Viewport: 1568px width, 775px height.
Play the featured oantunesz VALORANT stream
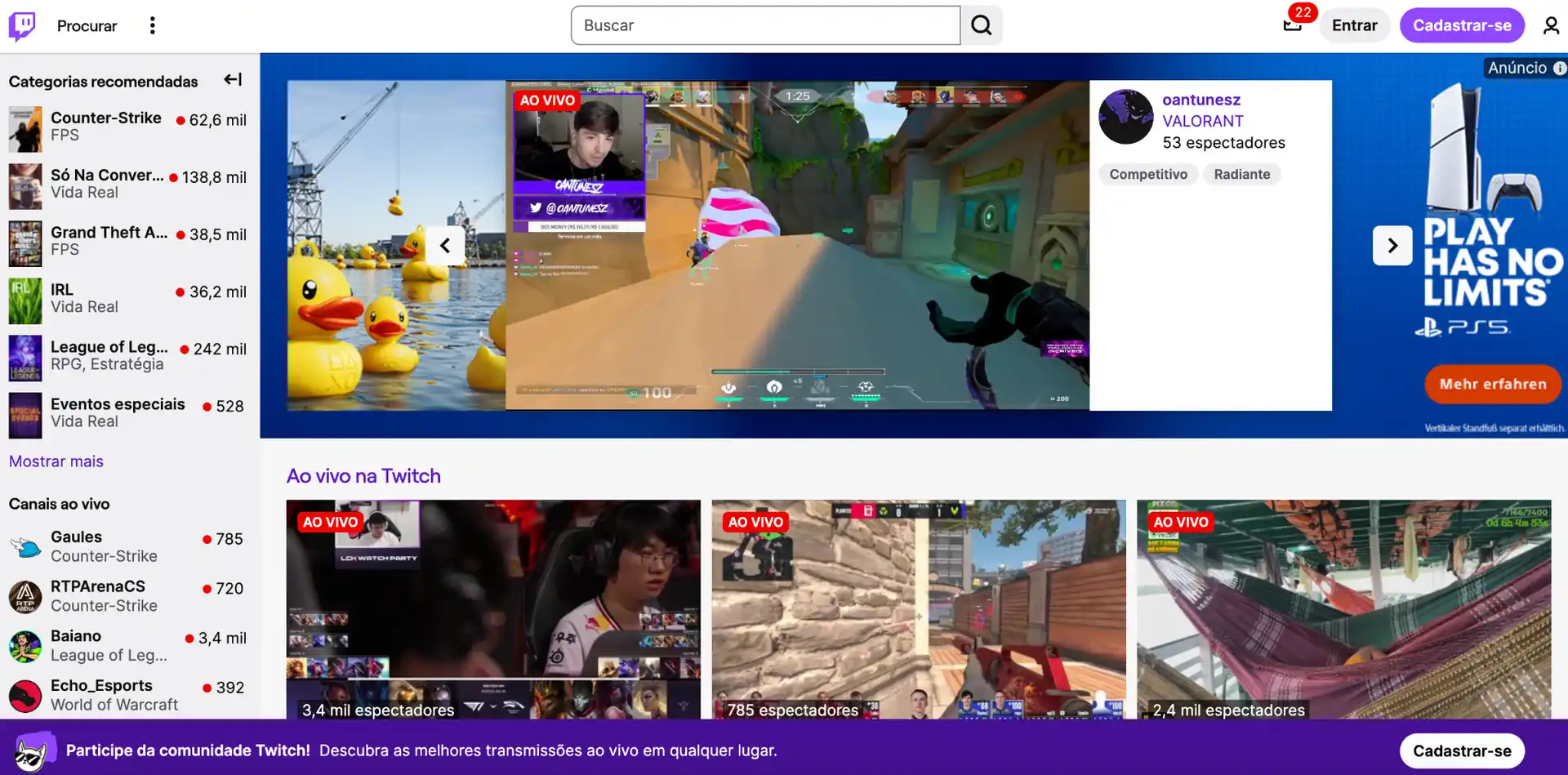pyautogui.click(x=797, y=245)
